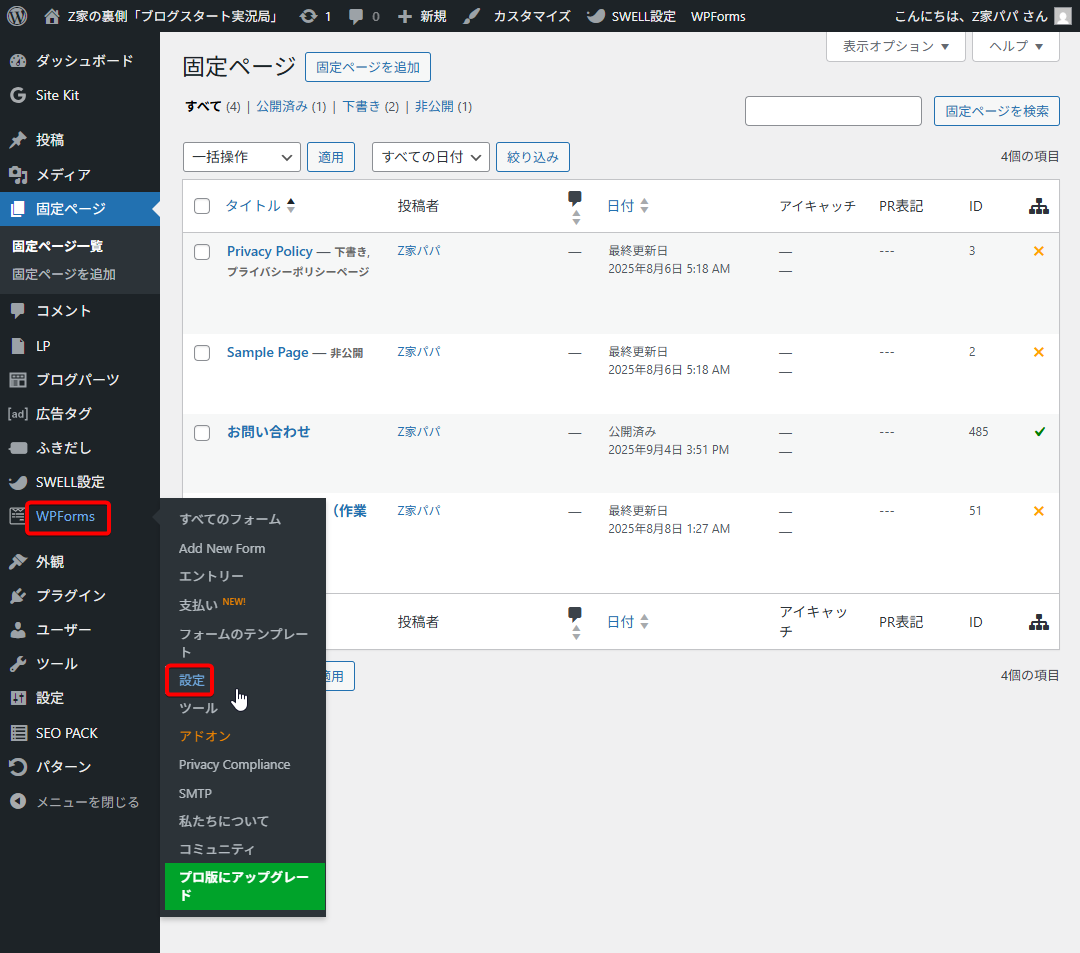Expand the all dates filter dropdown

[430, 157]
